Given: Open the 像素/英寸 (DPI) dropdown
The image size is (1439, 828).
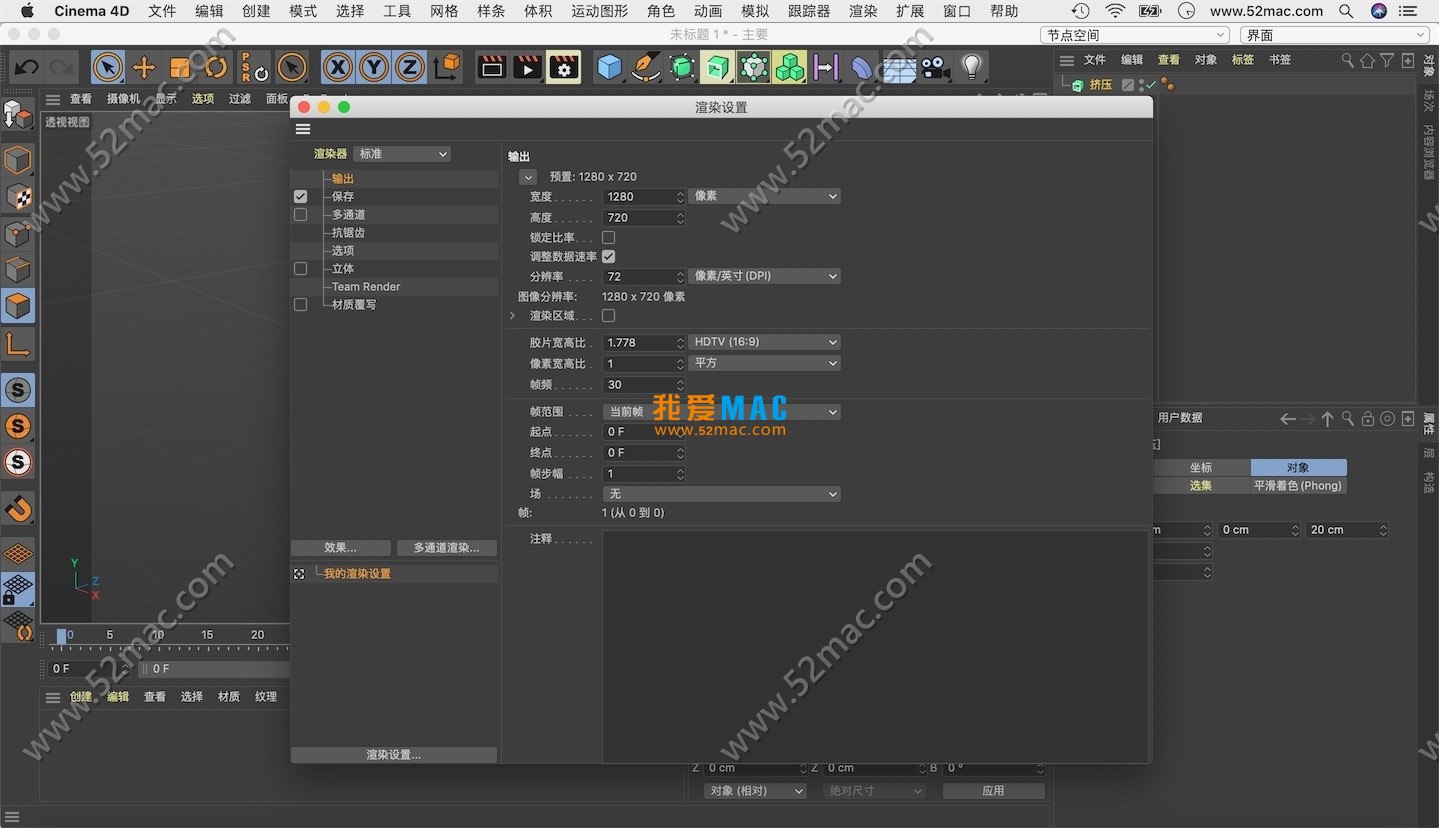Looking at the screenshot, I should click(x=764, y=276).
